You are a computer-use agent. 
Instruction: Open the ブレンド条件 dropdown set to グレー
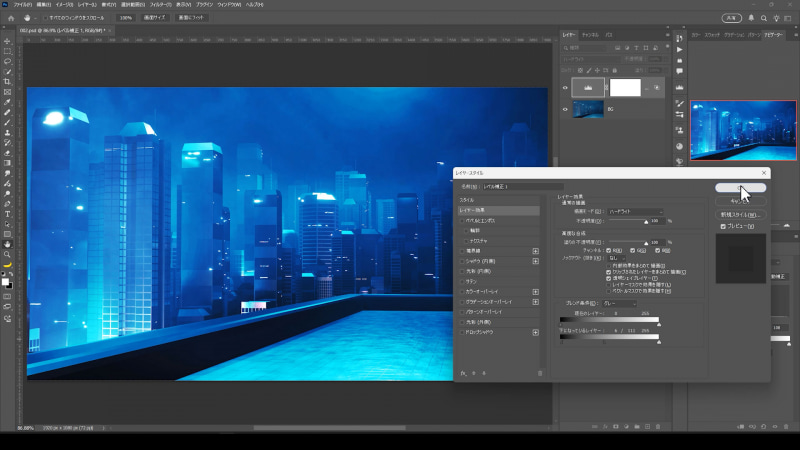click(618, 303)
